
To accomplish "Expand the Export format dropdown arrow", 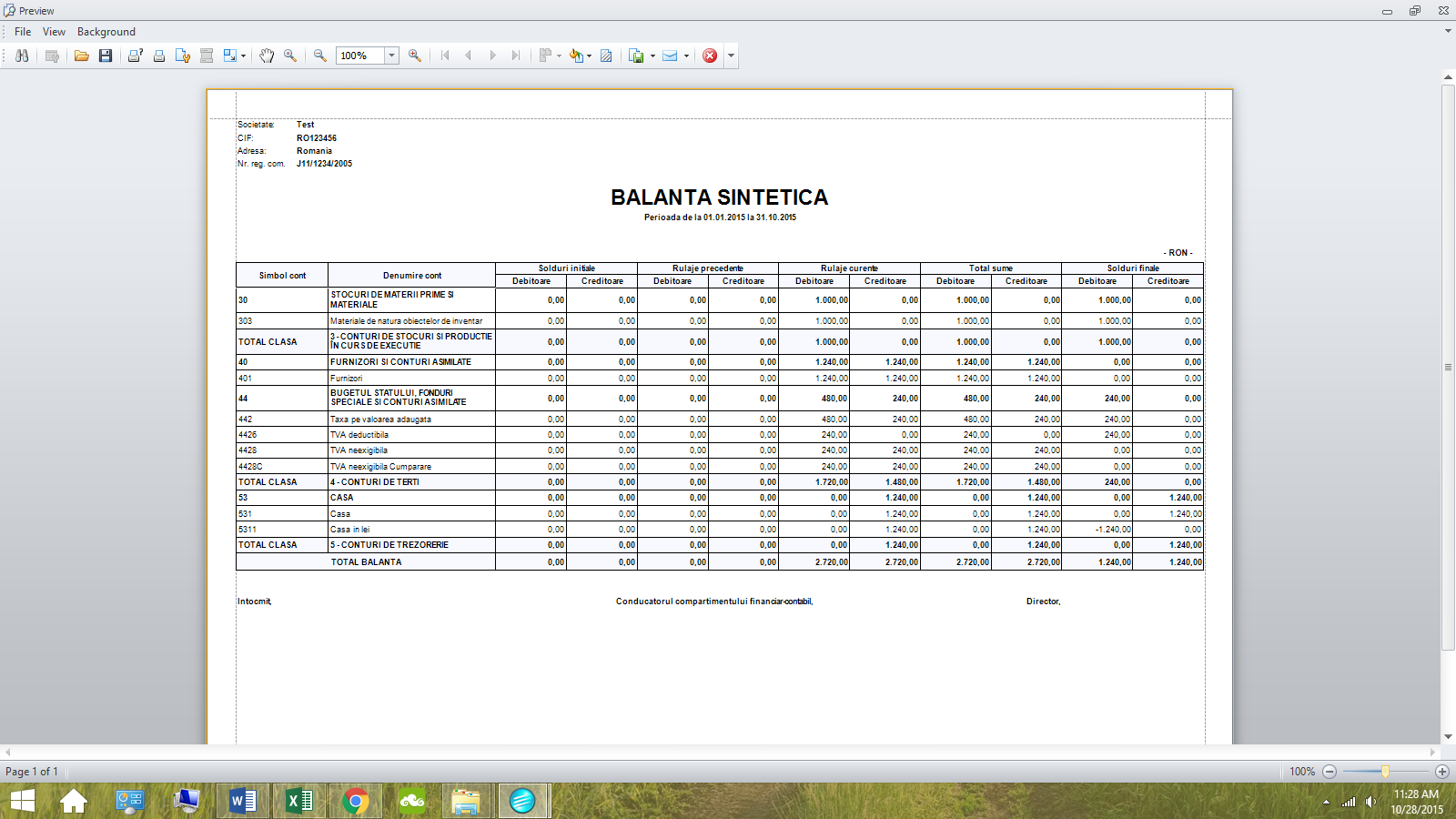I will [652, 56].
